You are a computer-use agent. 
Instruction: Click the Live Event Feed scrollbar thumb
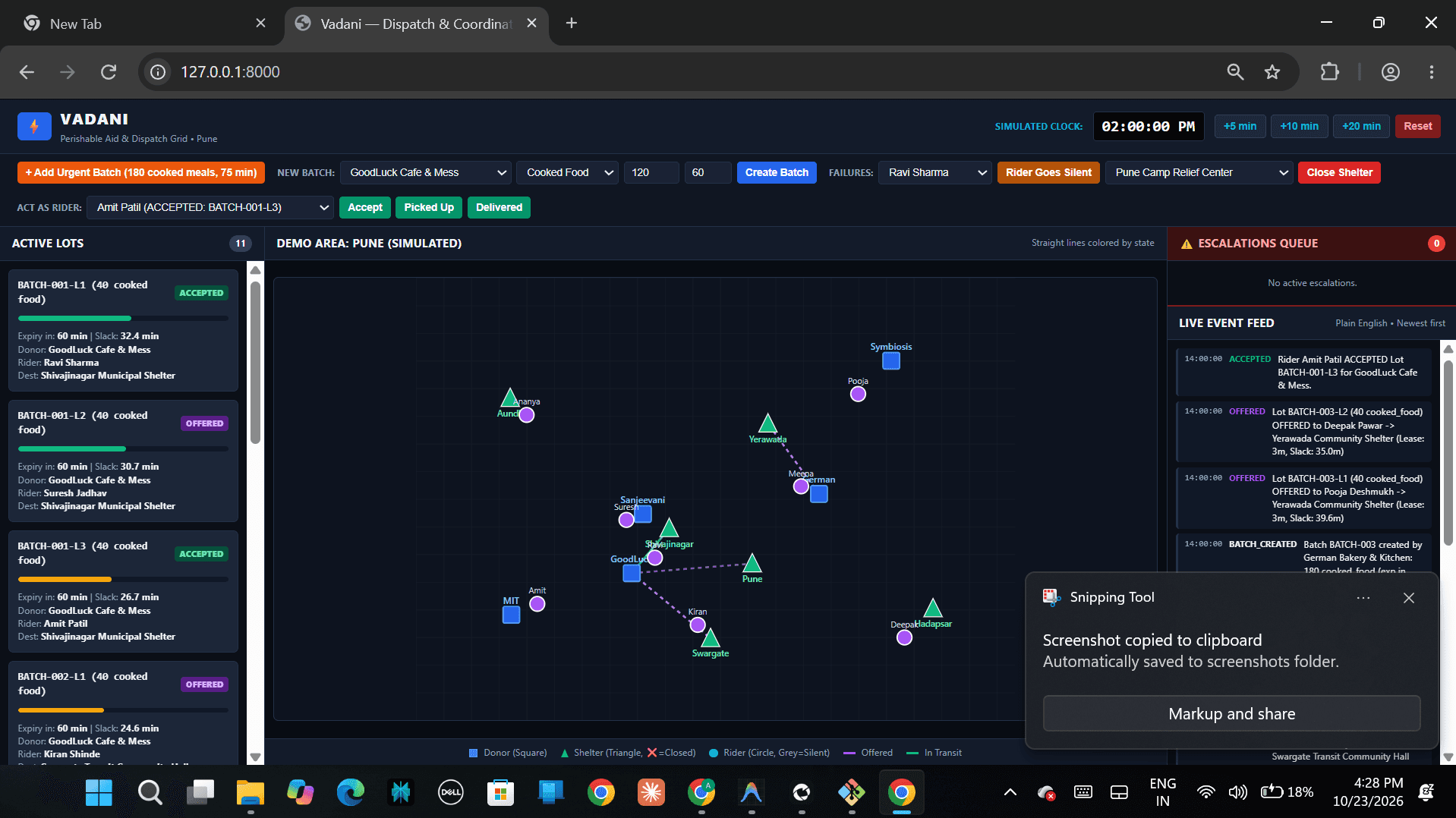point(1448,452)
